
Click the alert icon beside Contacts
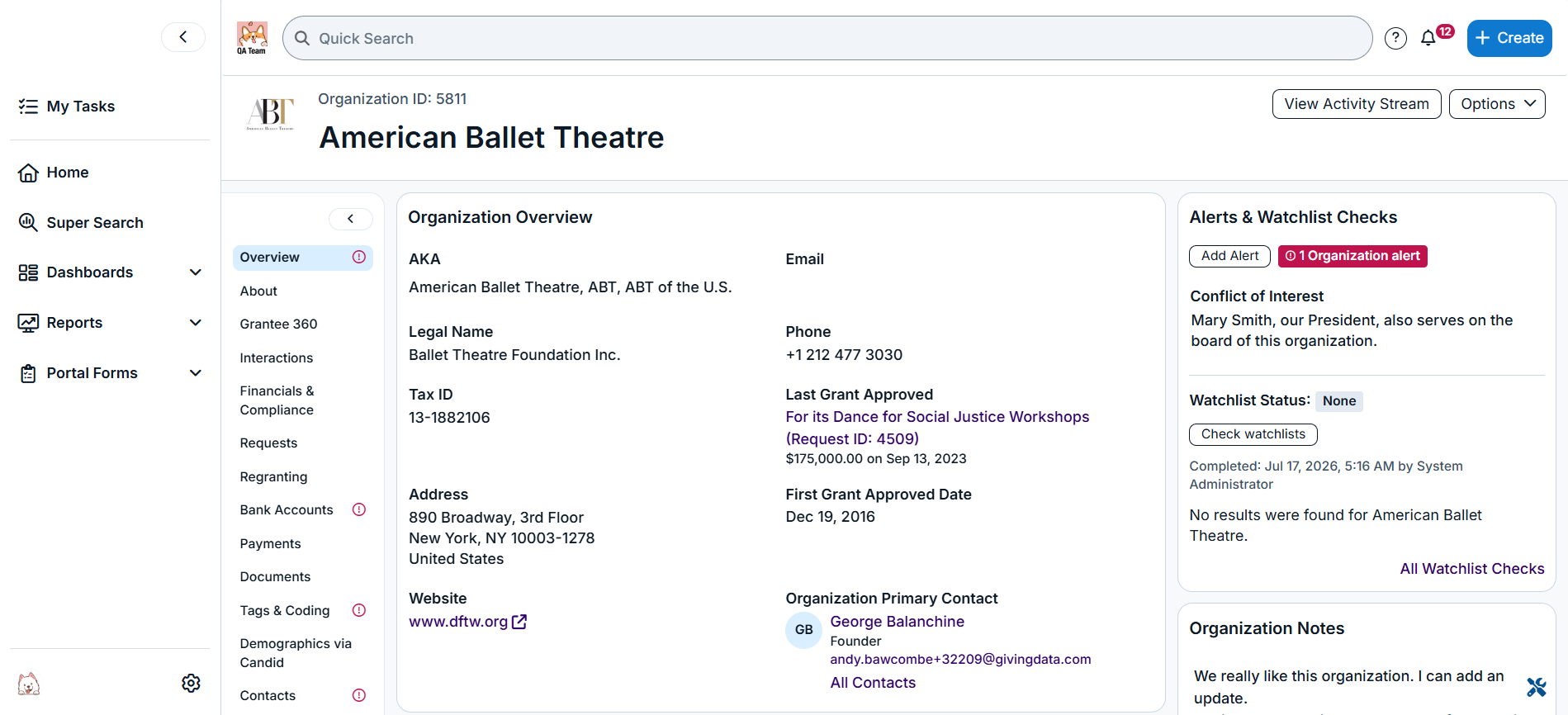tap(359, 695)
